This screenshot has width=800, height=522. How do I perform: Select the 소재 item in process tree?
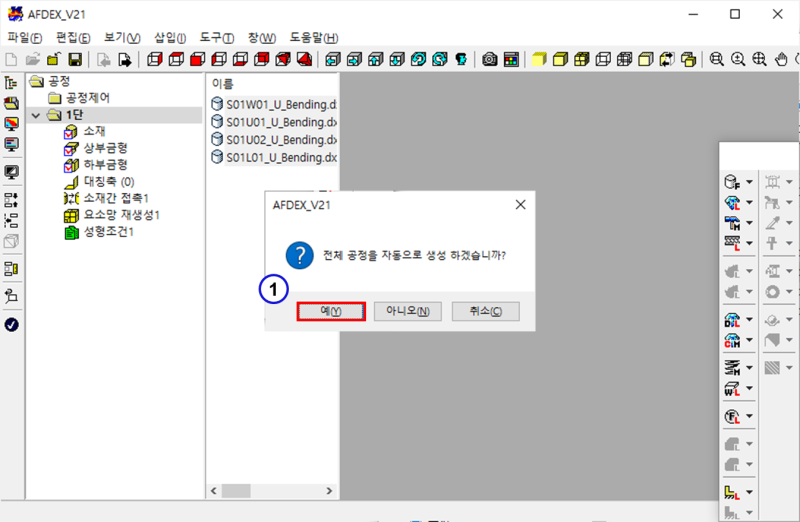[x=95, y=131]
